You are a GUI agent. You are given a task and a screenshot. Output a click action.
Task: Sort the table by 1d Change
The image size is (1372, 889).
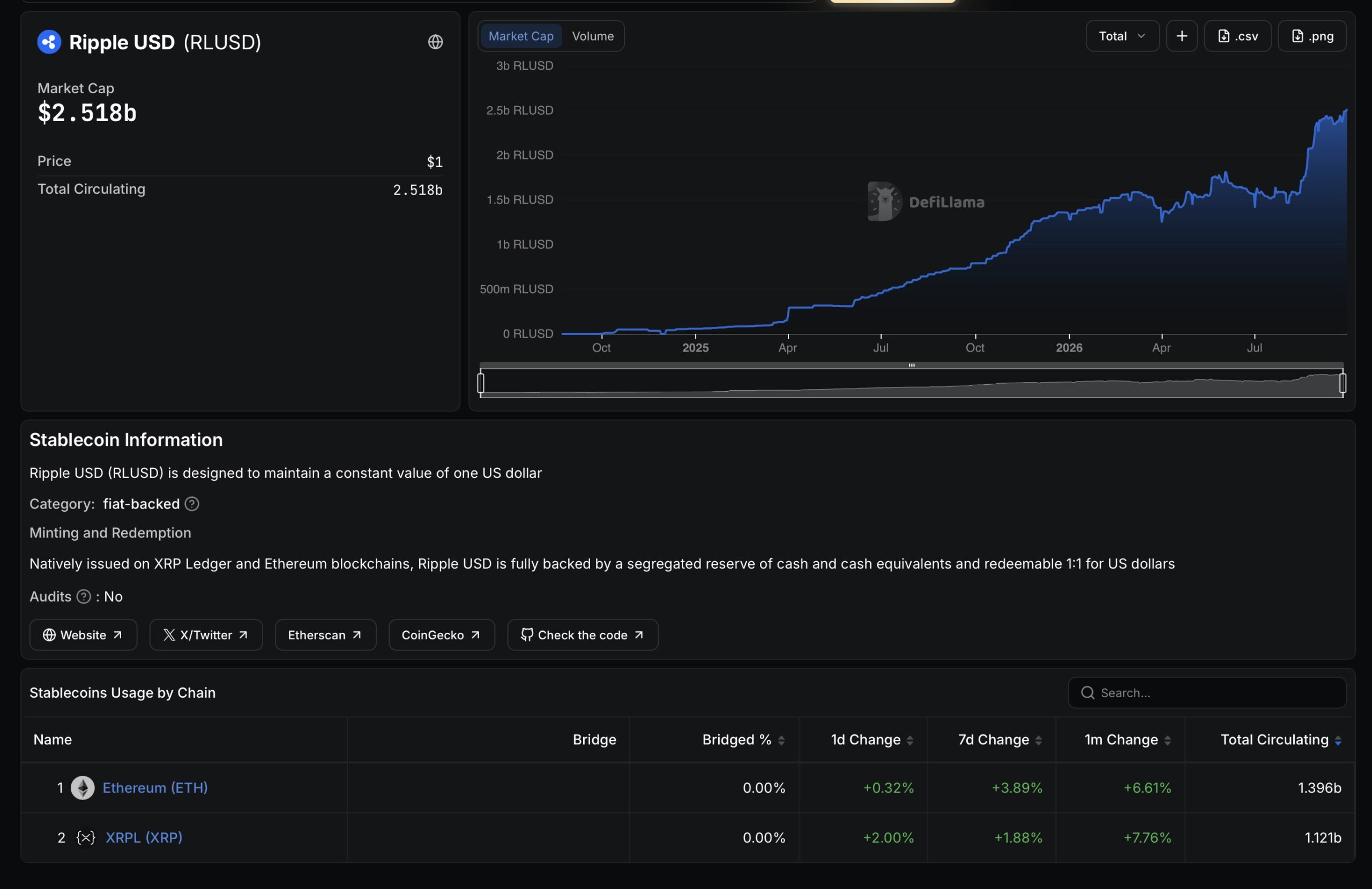(x=871, y=739)
